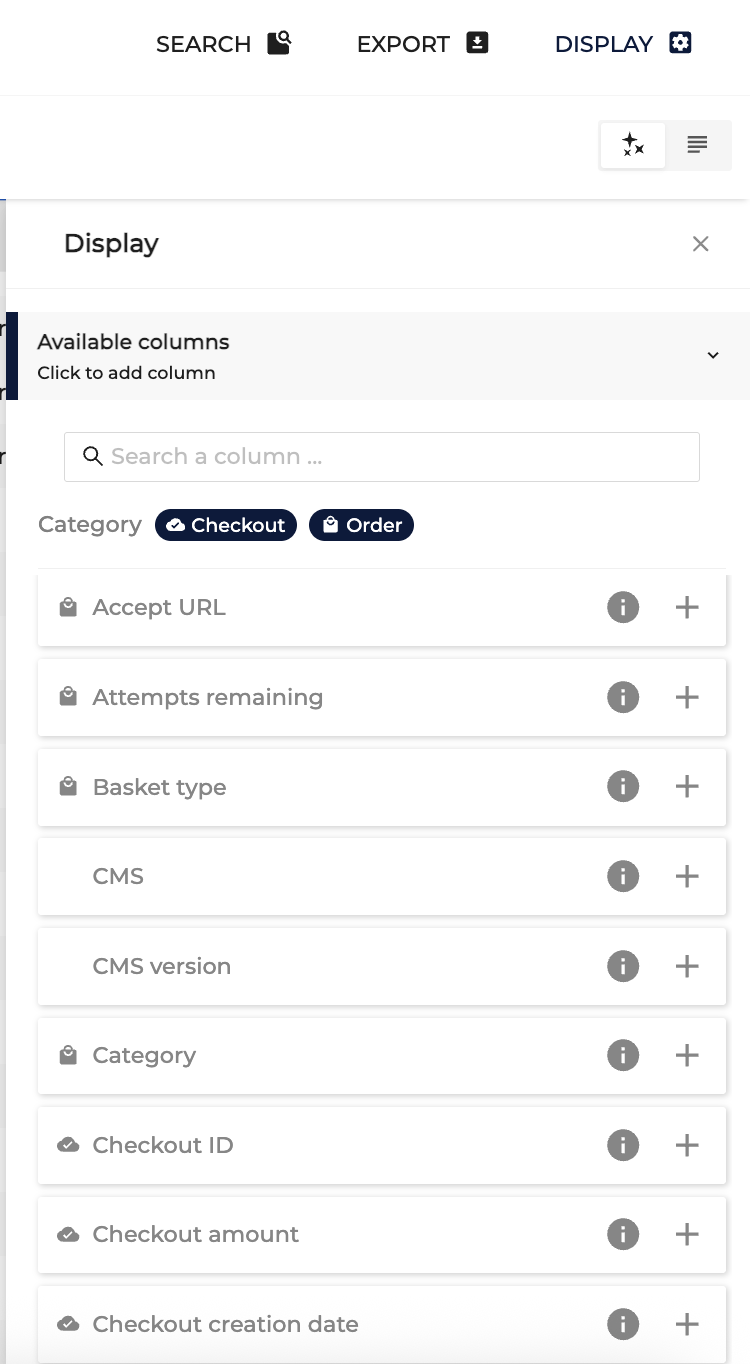750x1364 pixels.
Task: Add the Basket type column
Action: coord(687,787)
